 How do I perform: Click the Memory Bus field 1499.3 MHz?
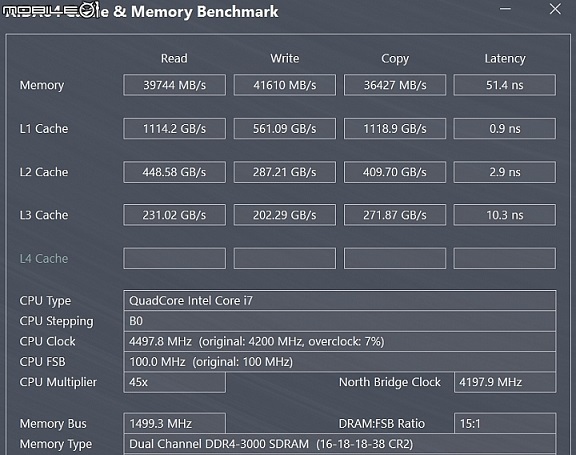[174, 423]
